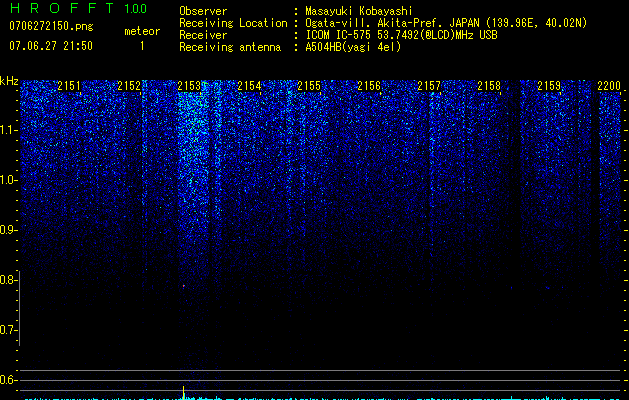Click the observer name Masayuki Kobayashi

359,11
